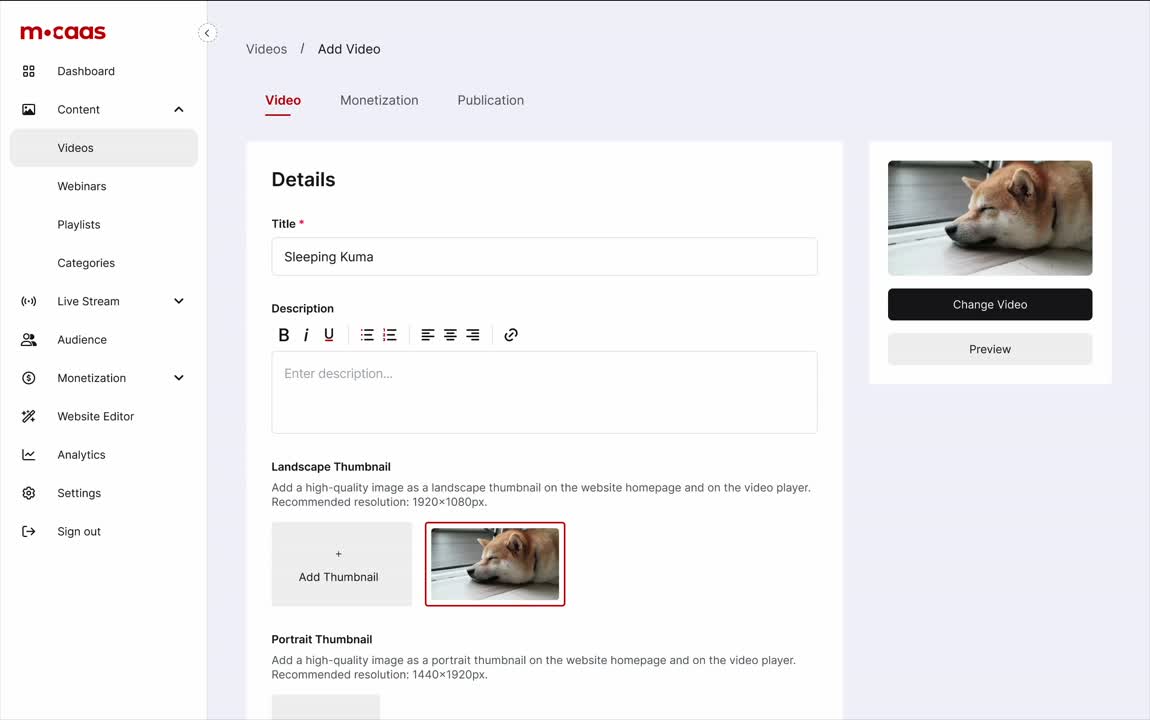Collapse the Content menu section
The height and width of the screenshot is (720, 1150).
coord(179,110)
